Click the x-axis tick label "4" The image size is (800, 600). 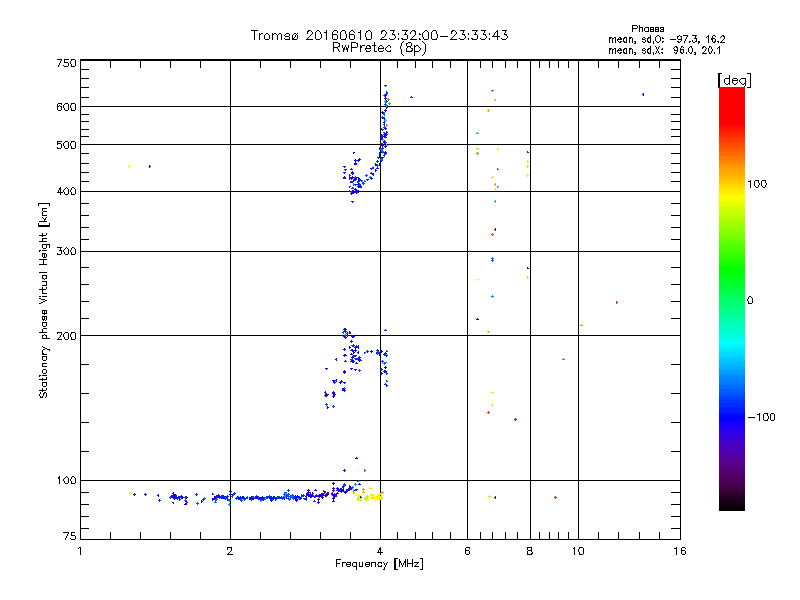(380, 551)
